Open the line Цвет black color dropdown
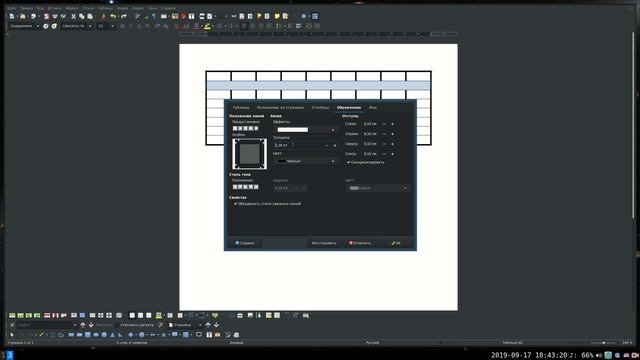This screenshot has height=360, width=640. coord(305,161)
